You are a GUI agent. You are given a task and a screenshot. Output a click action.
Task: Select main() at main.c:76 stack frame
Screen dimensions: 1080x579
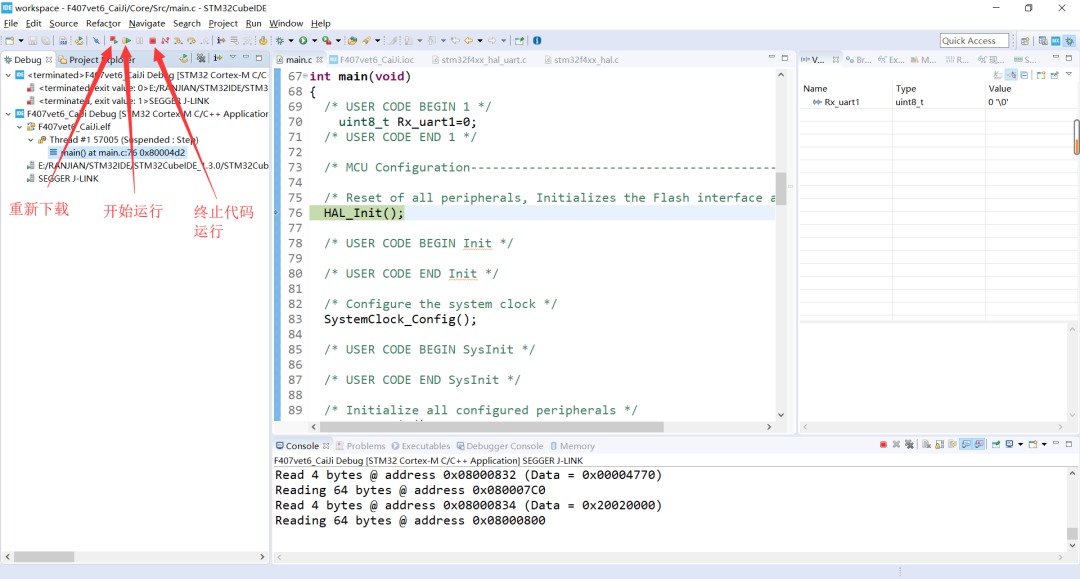tap(117, 153)
